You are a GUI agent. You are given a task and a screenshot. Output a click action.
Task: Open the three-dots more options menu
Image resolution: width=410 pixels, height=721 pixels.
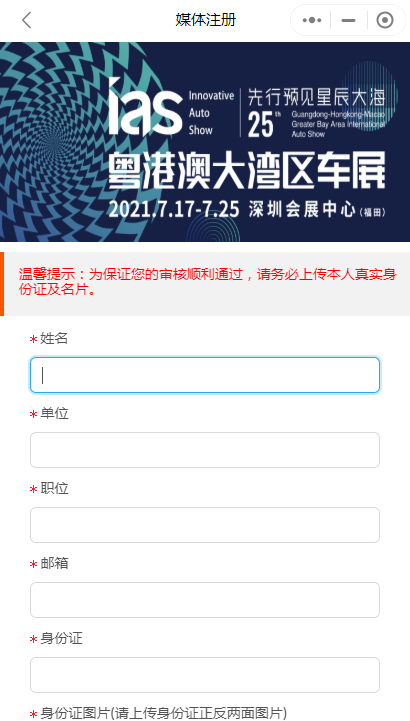[x=312, y=20]
